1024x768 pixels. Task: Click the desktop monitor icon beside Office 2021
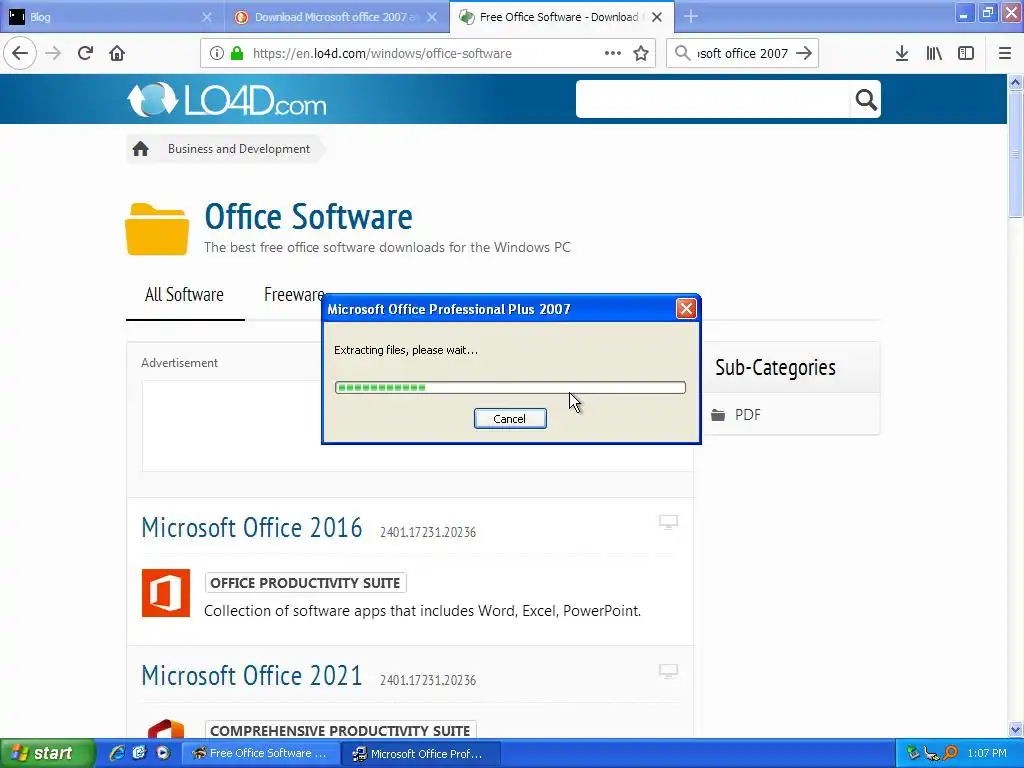point(668,671)
